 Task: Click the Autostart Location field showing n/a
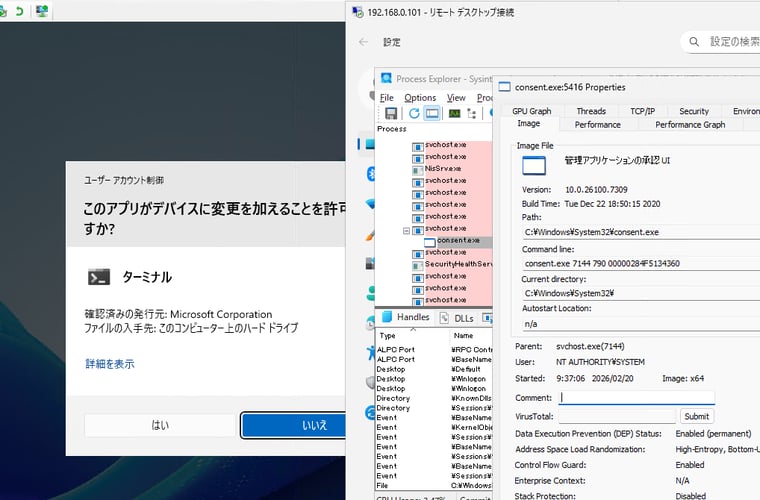(x=641, y=324)
